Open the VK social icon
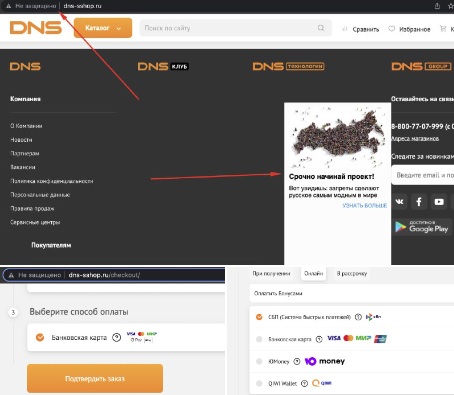454x395 pixels. click(x=399, y=202)
